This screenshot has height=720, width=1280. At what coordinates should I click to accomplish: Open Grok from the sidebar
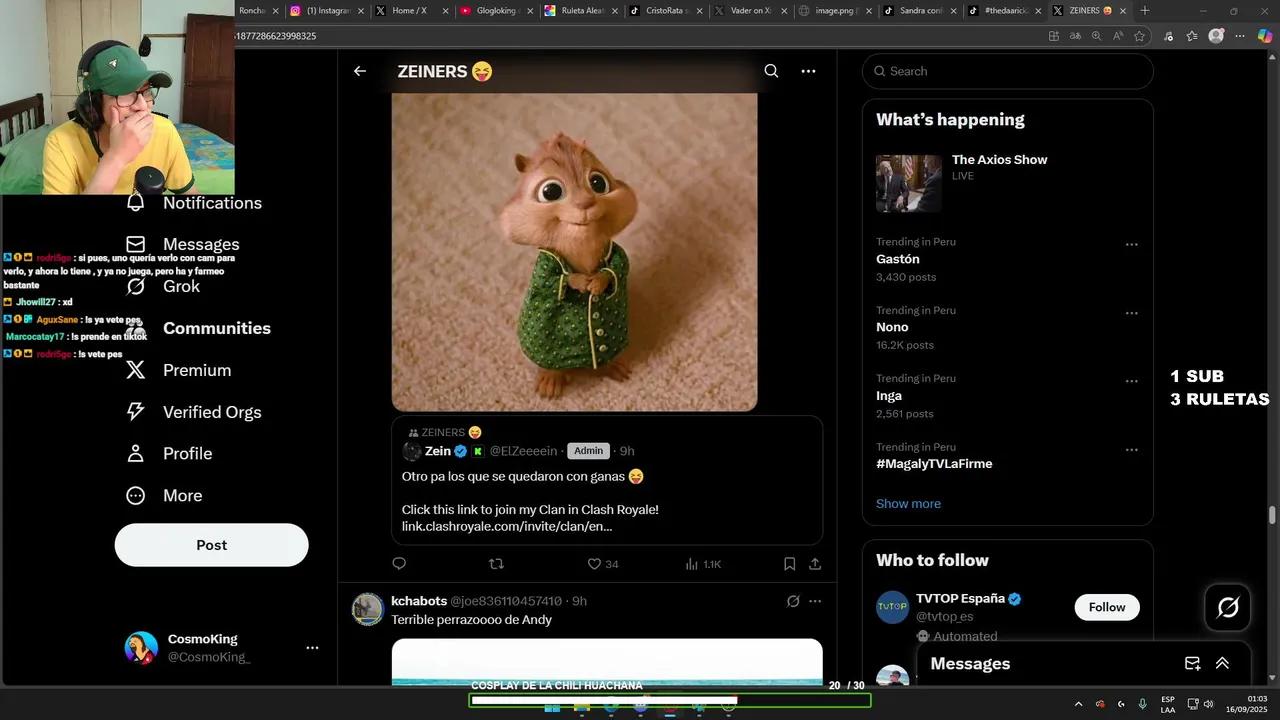point(164,287)
